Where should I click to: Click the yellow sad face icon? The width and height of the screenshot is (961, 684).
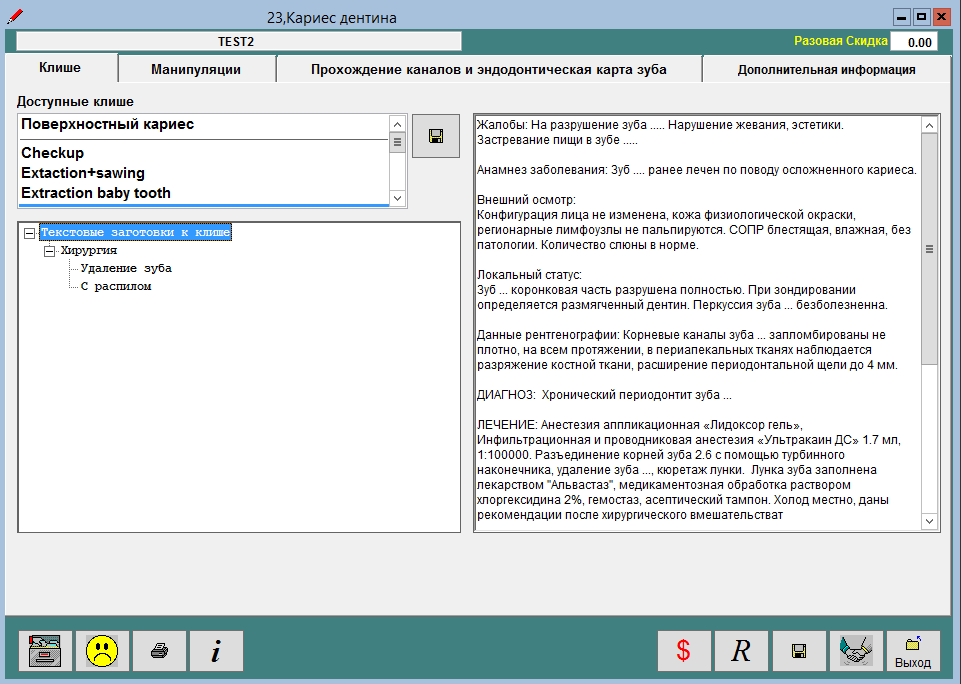click(x=103, y=651)
